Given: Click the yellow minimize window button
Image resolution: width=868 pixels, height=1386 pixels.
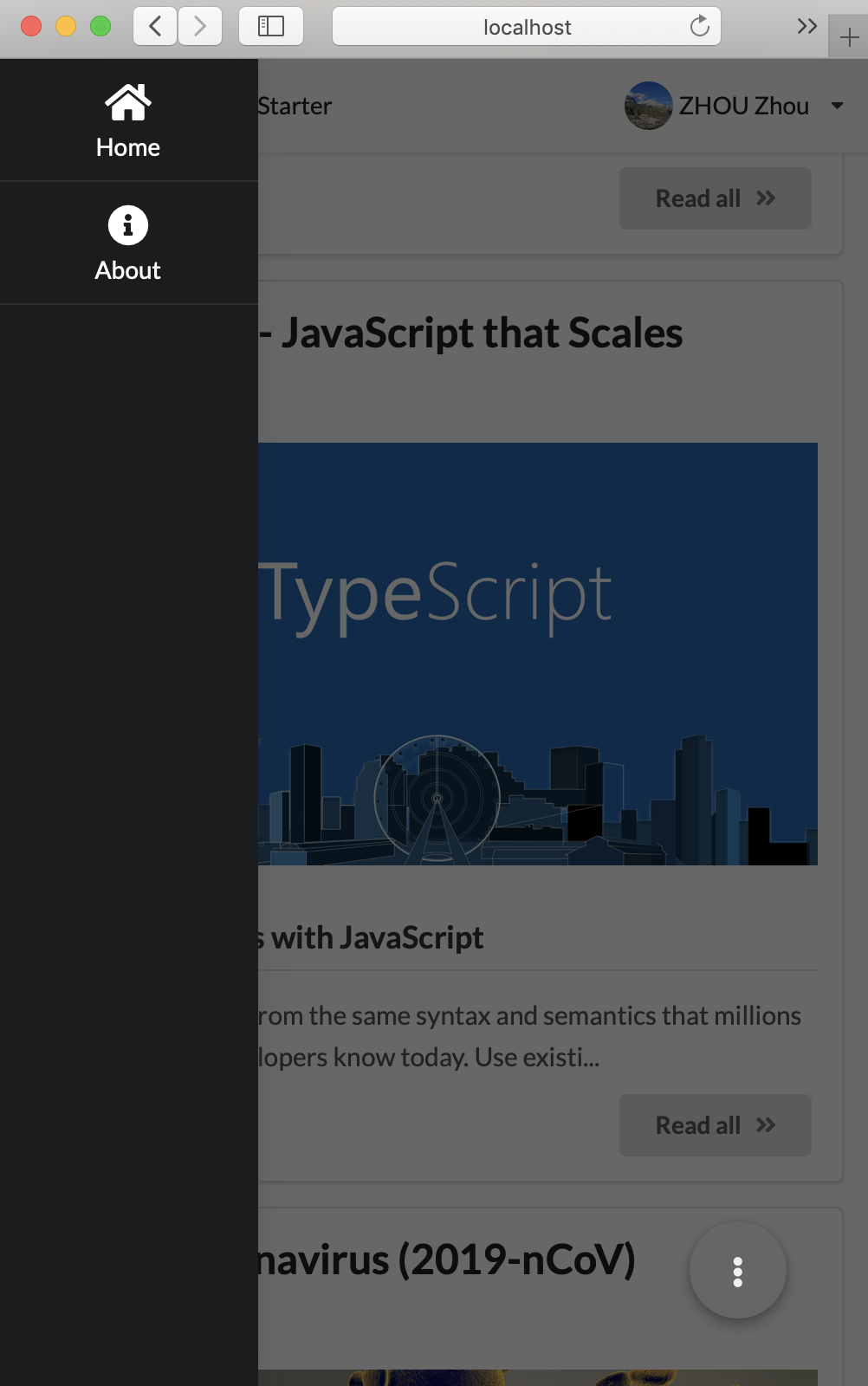Looking at the screenshot, I should (66, 26).
